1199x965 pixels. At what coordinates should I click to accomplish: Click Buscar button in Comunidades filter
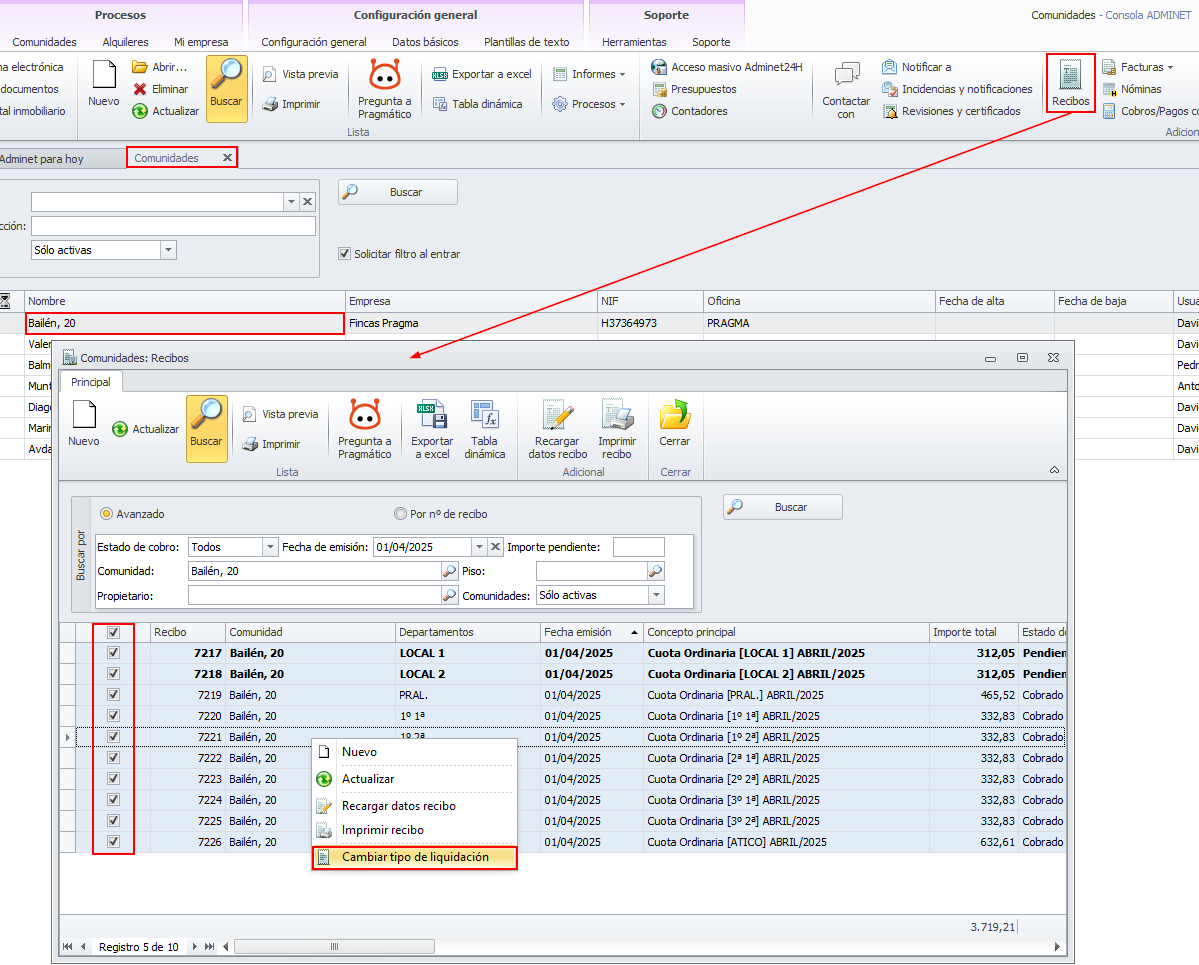(x=398, y=192)
